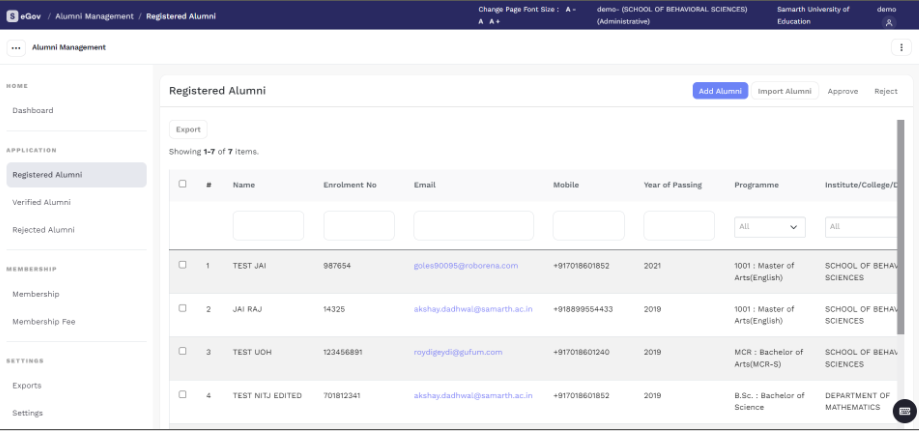Image resolution: width=919 pixels, height=432 pixels.
Task: Open the three-dots module menu beside Alumni Management
Action: click(x=16, y=48)
